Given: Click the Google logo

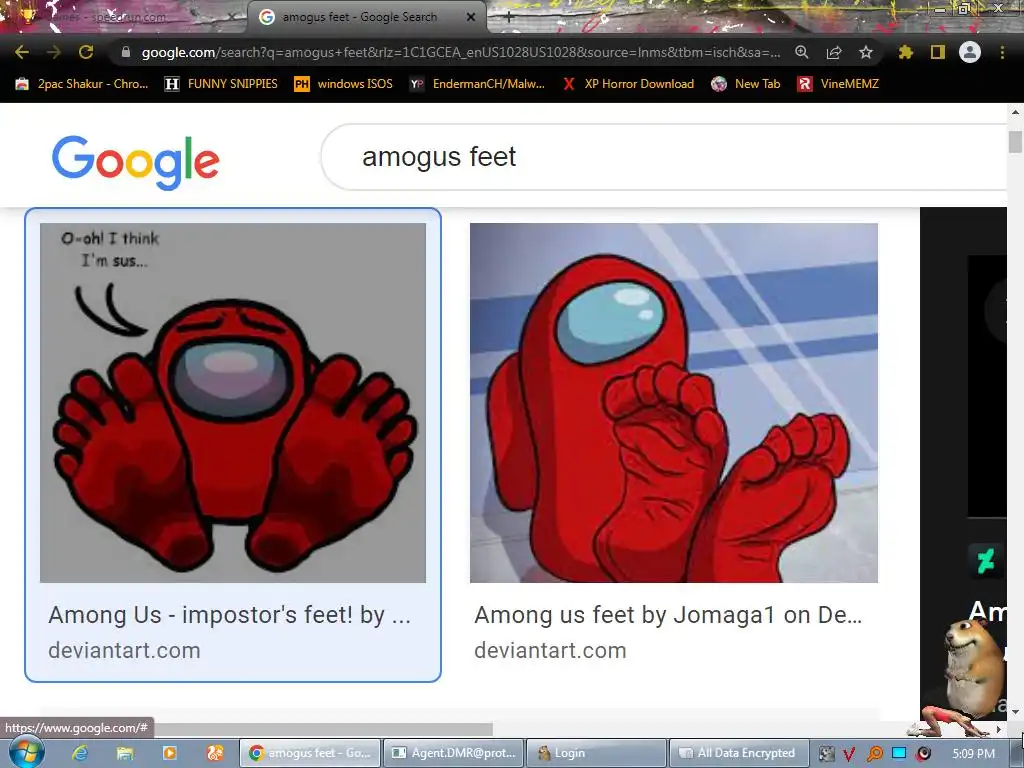Looking at the screenshot, I should 136,162.
